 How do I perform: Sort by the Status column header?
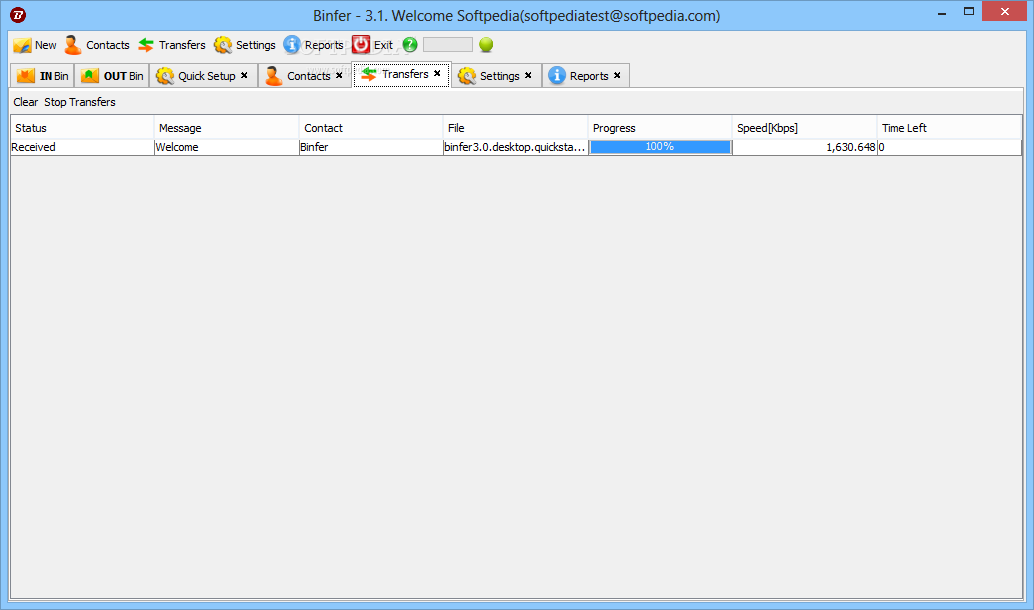(82, 128)
